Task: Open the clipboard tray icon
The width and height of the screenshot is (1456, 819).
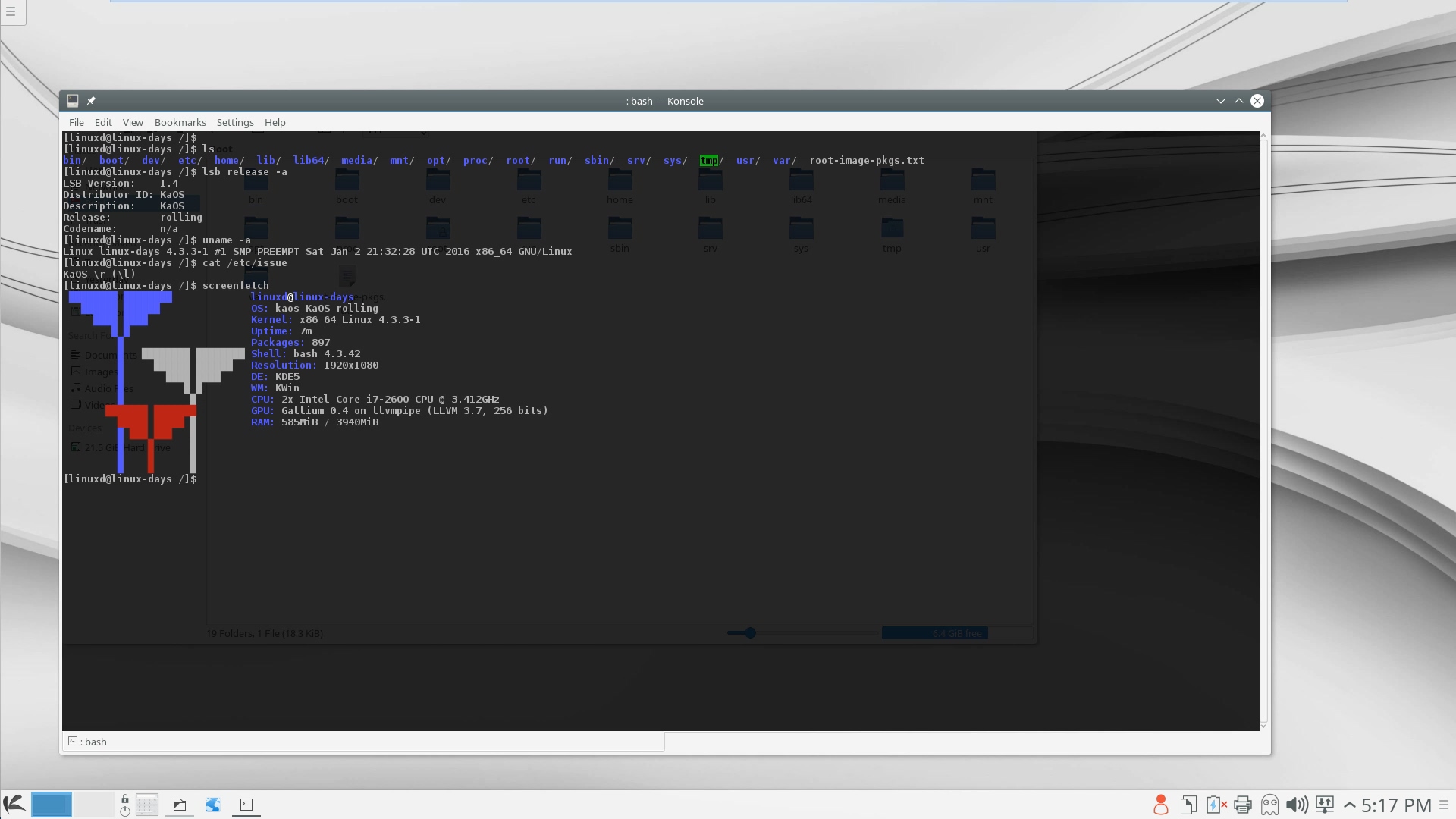Action: (1188, 805)
